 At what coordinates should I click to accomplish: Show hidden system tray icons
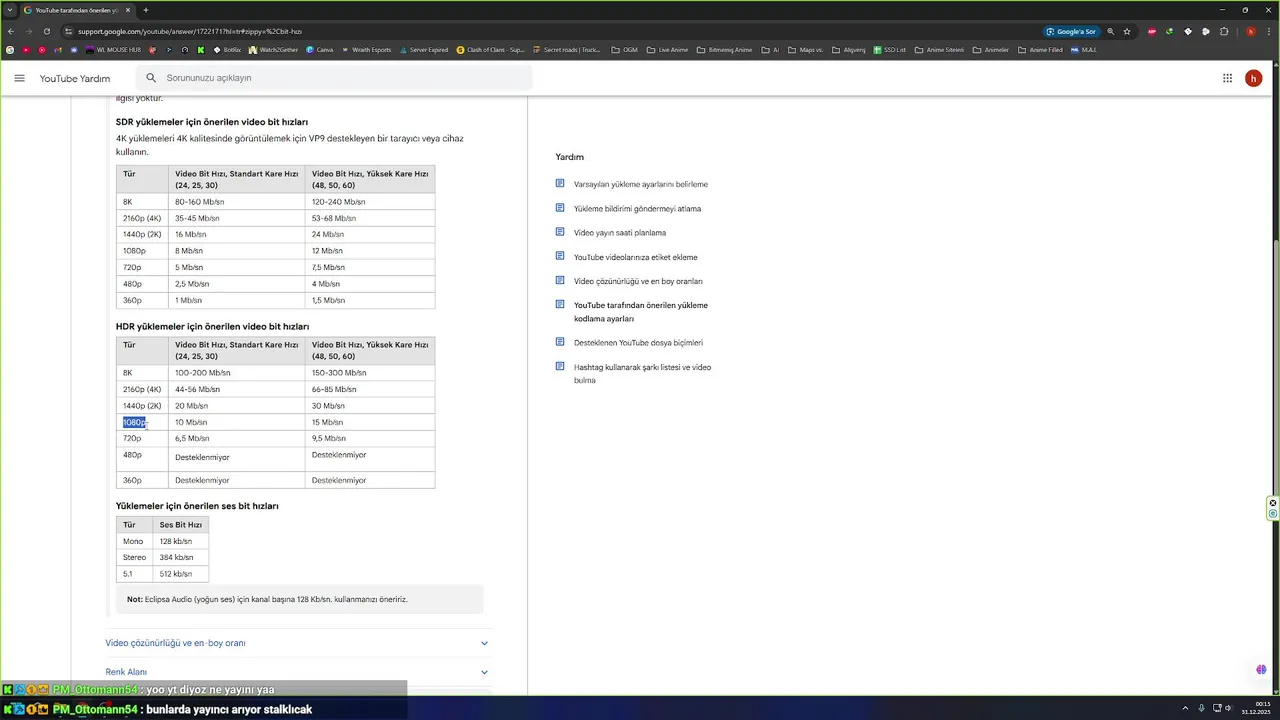click(x=1185, y=708)
